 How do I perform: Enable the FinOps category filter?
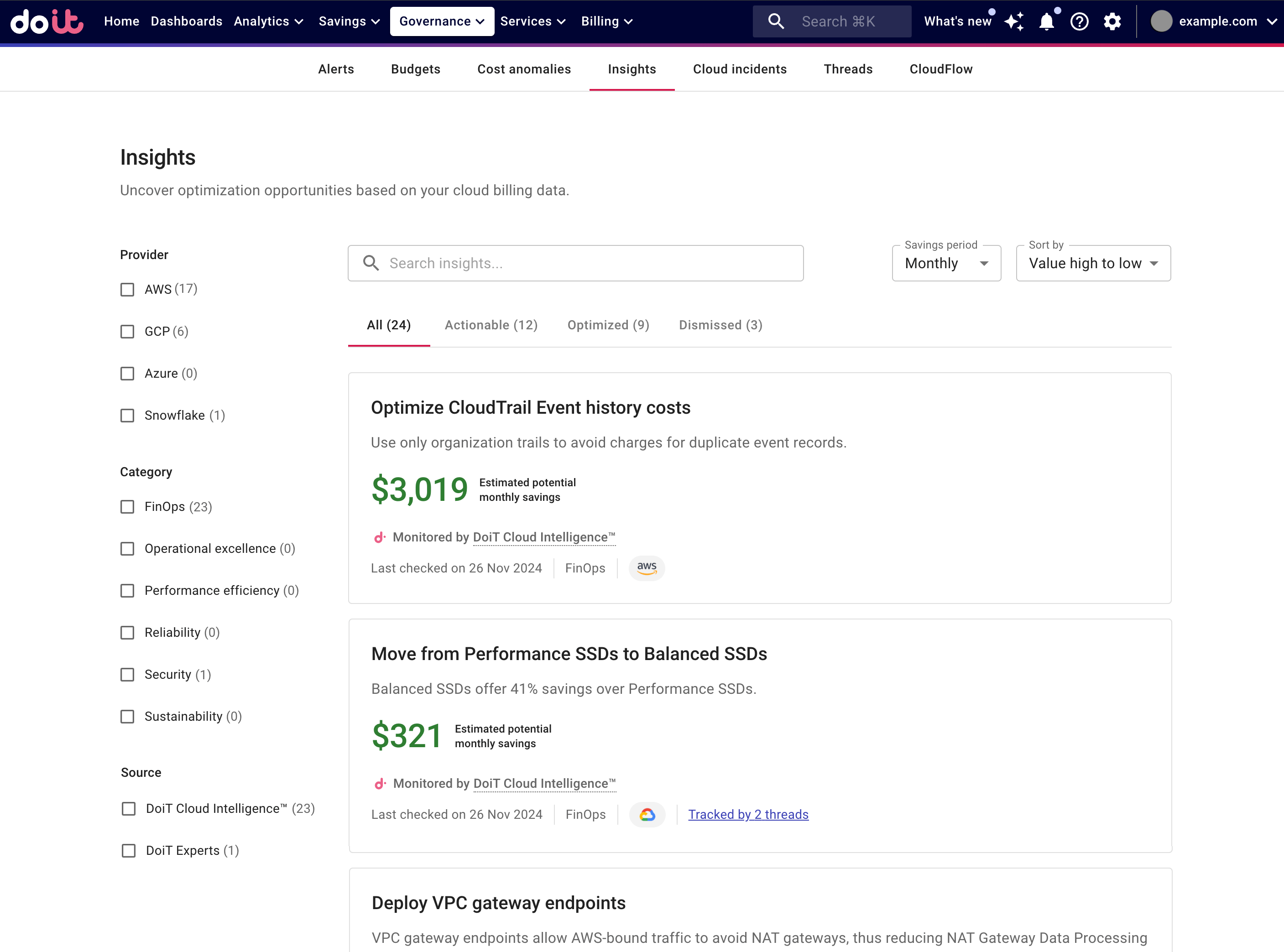(127, 506)
